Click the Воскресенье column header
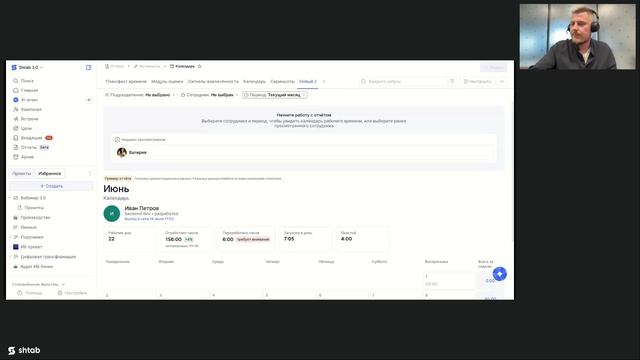Image resolution: width=640 pixels, height=360 pixels. point(436,262)
